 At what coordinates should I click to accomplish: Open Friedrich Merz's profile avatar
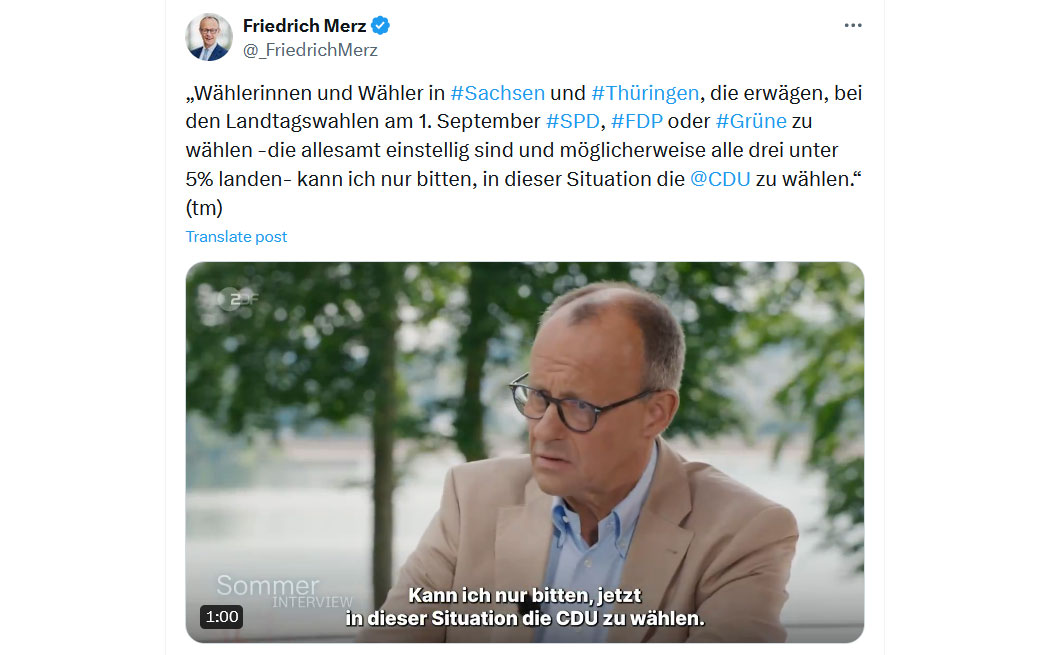click(x=209, y=37)
